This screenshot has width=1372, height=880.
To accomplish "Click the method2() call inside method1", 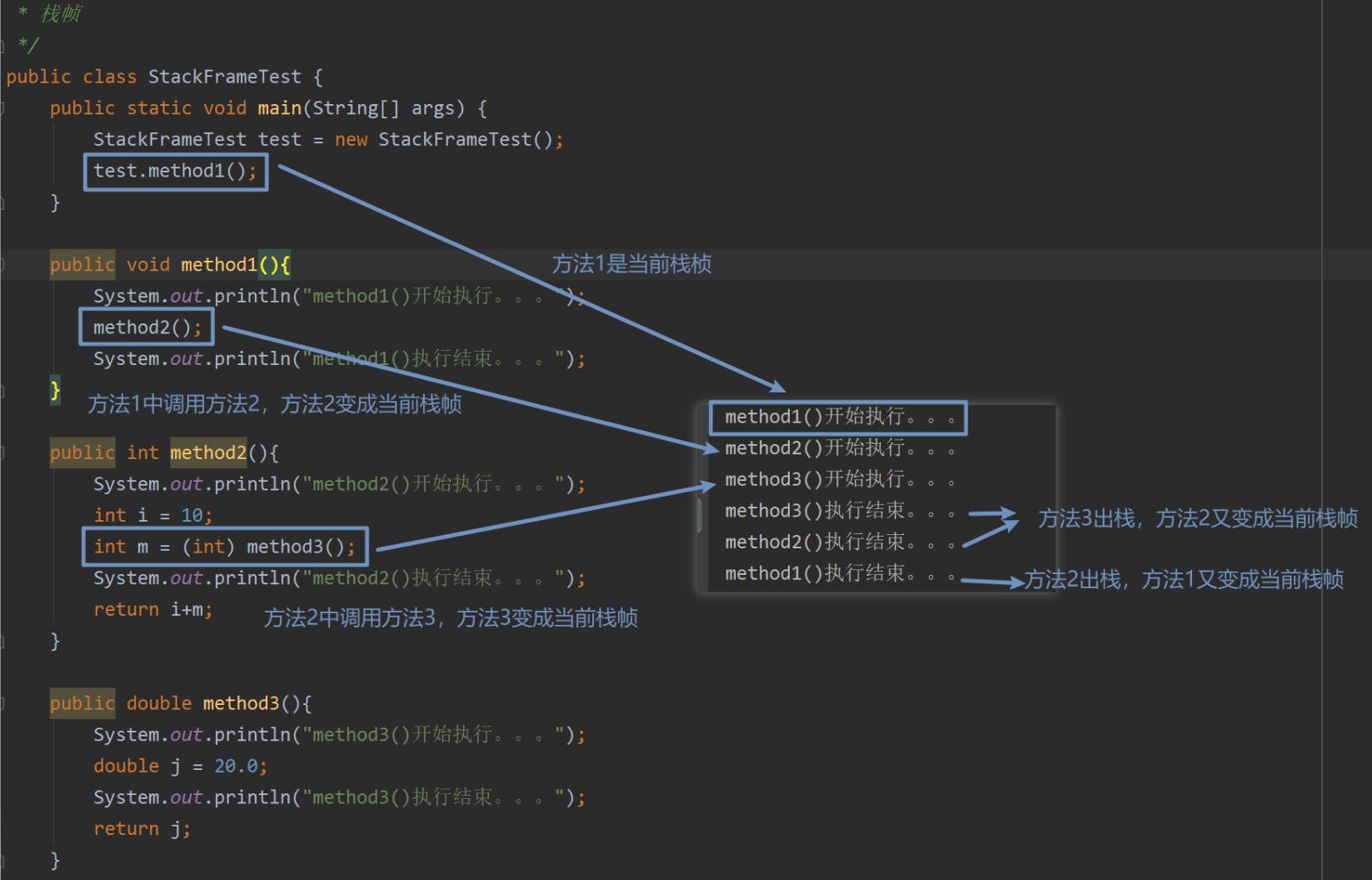I will pos(147,327).
